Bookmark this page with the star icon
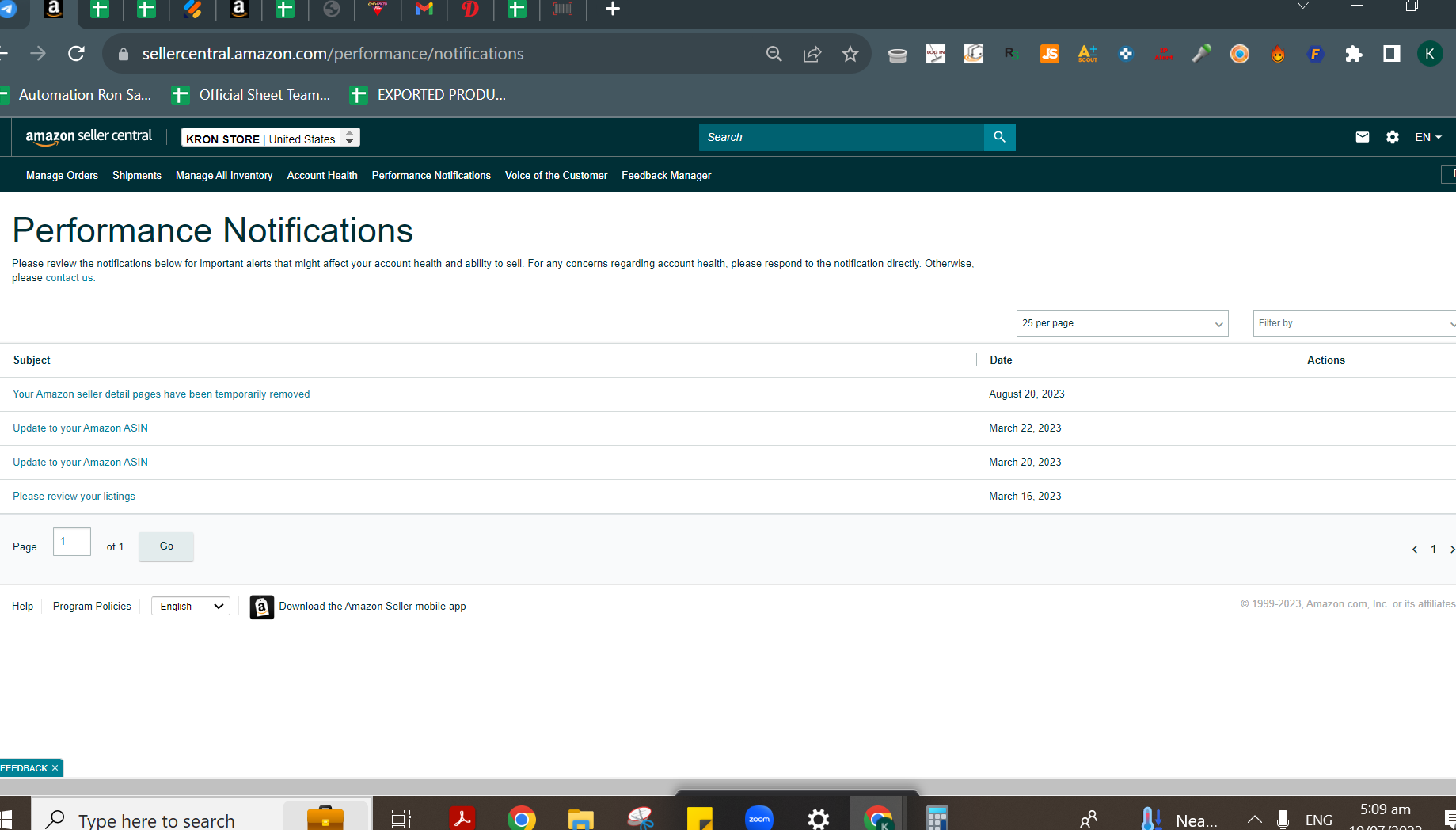1456x830 pixels. [x=850, y=54]
